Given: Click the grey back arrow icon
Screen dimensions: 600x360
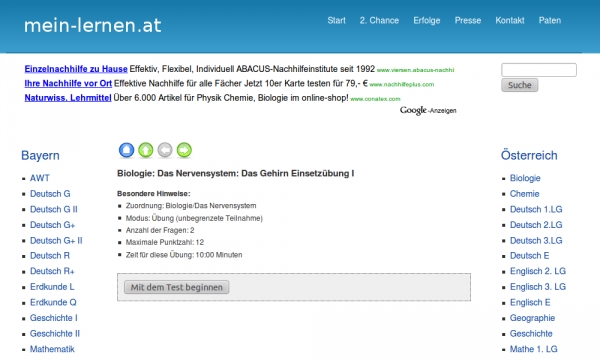Looking at the screenshot, I should click(165, 150).
